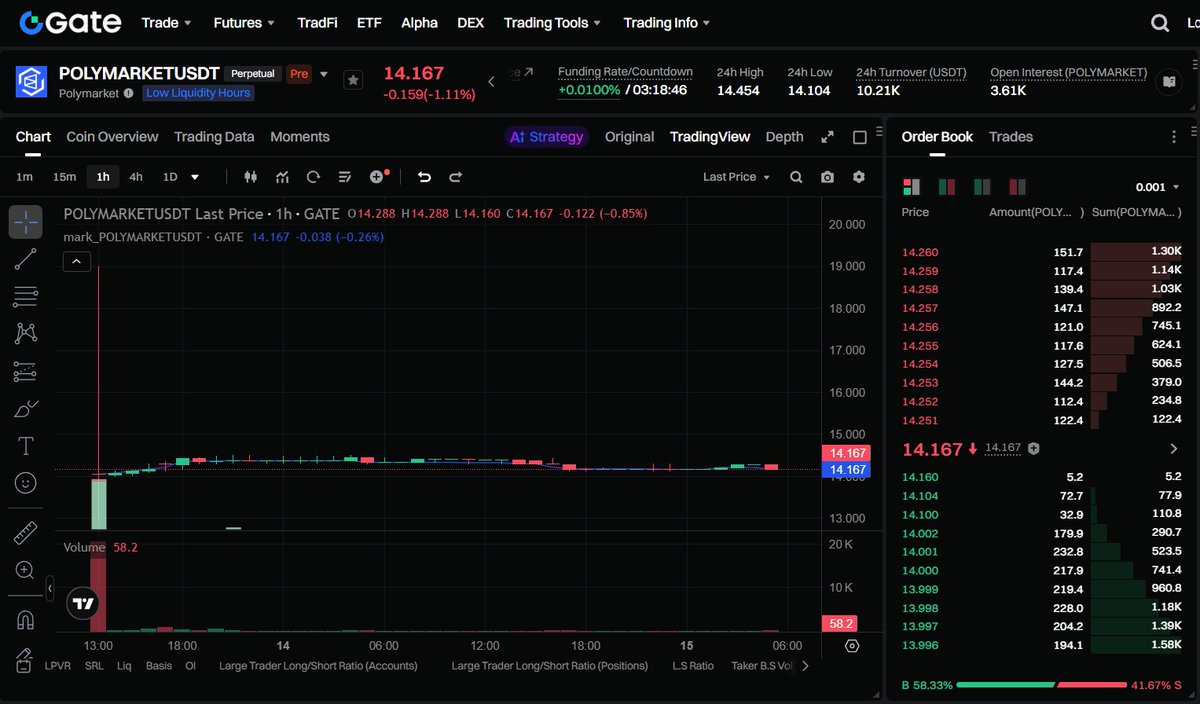Open the Moments tab
The height and width of the screenshot is (704, 1200).
click(x=300, y=137)
